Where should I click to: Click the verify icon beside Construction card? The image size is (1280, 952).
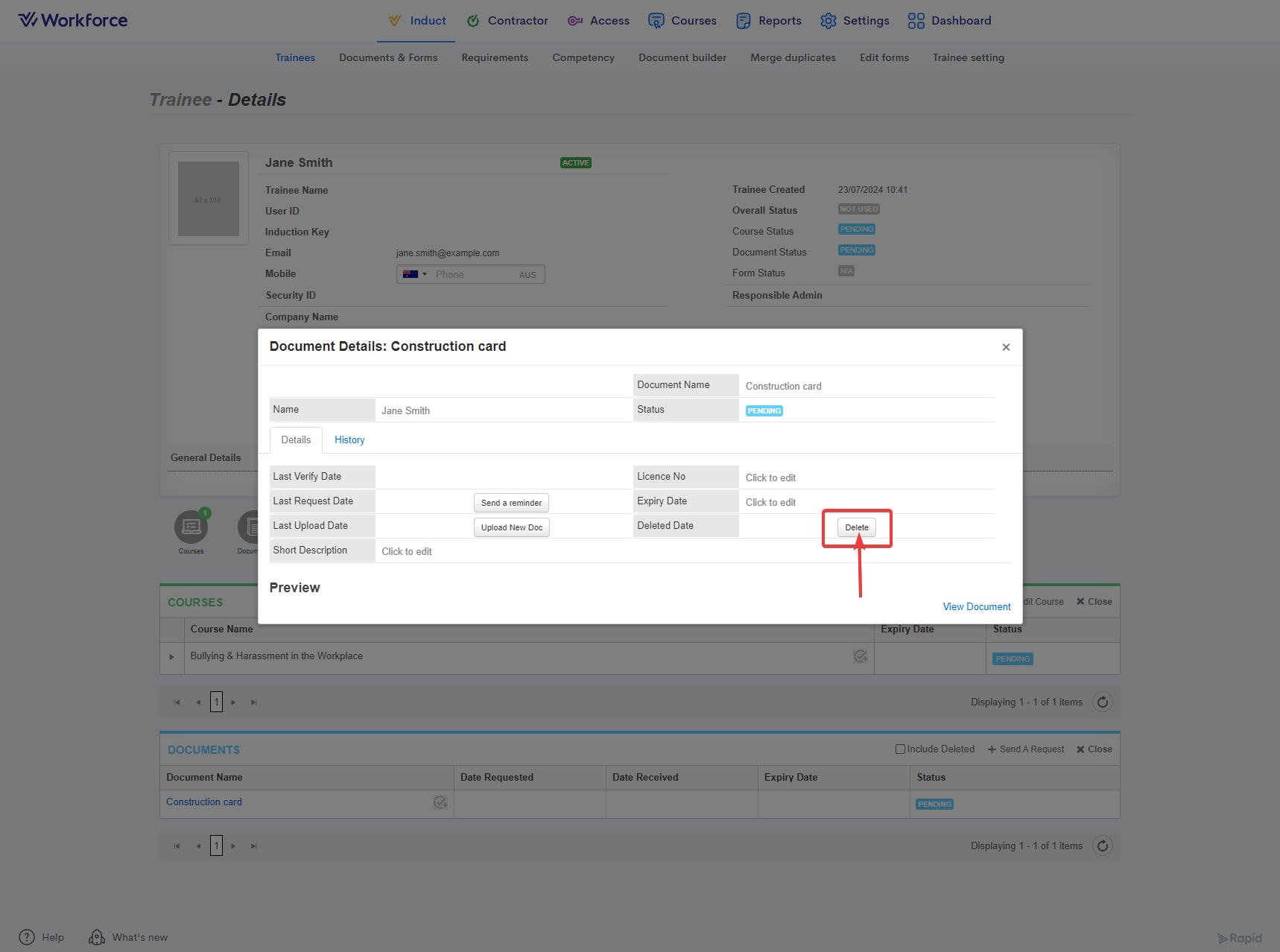440,802
